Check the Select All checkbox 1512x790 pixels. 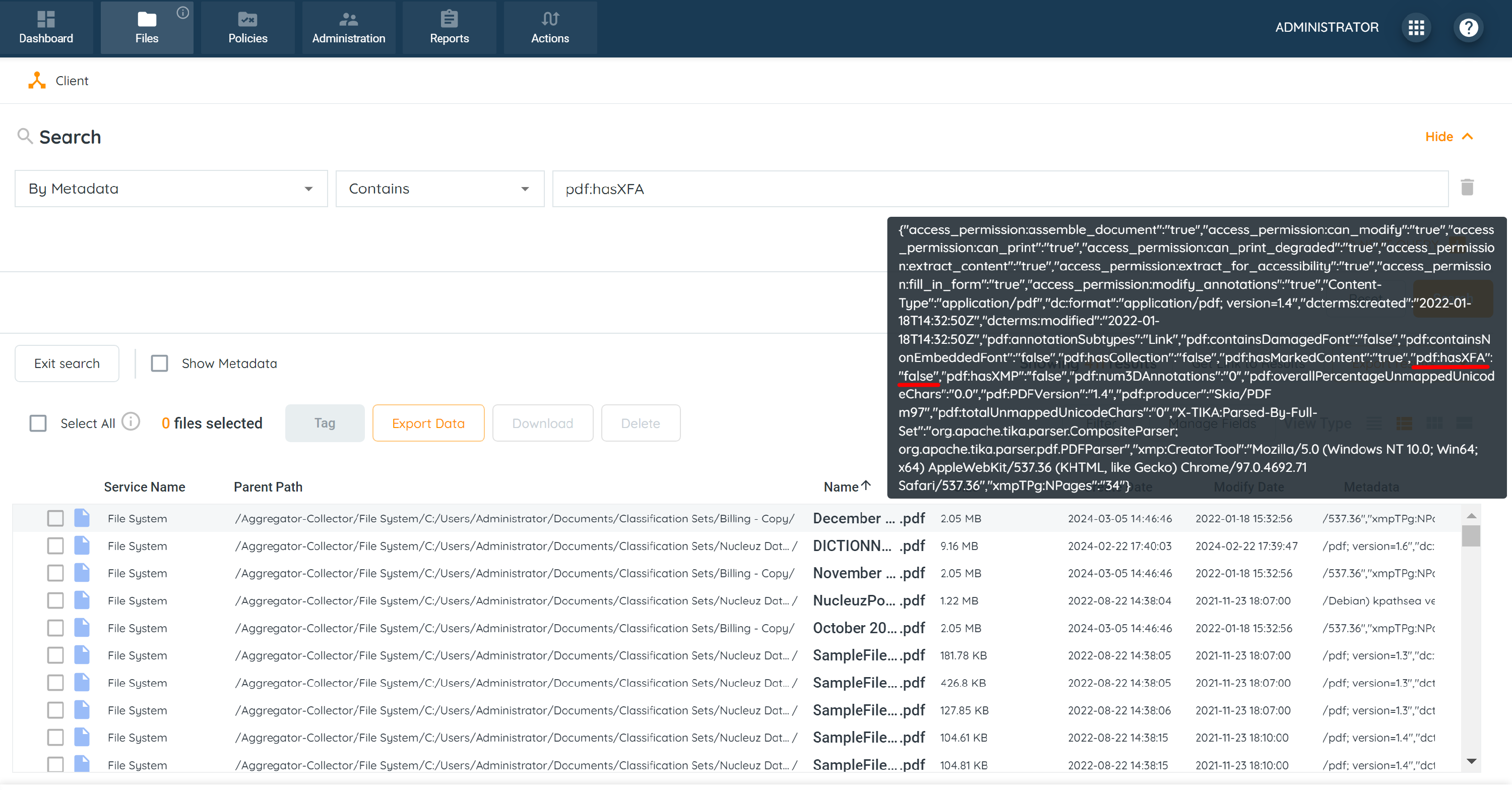pyautogui.click(x=38, y=423)
